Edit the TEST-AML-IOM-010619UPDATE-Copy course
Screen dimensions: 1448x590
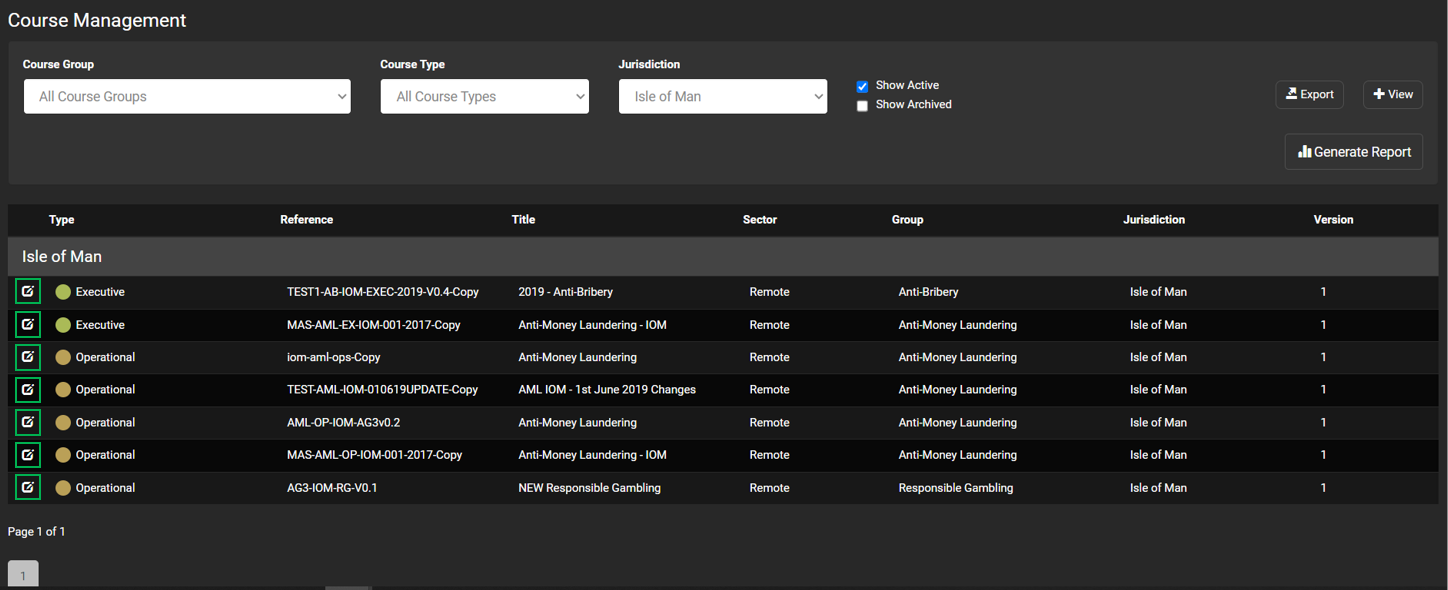[x=28, y=390]
